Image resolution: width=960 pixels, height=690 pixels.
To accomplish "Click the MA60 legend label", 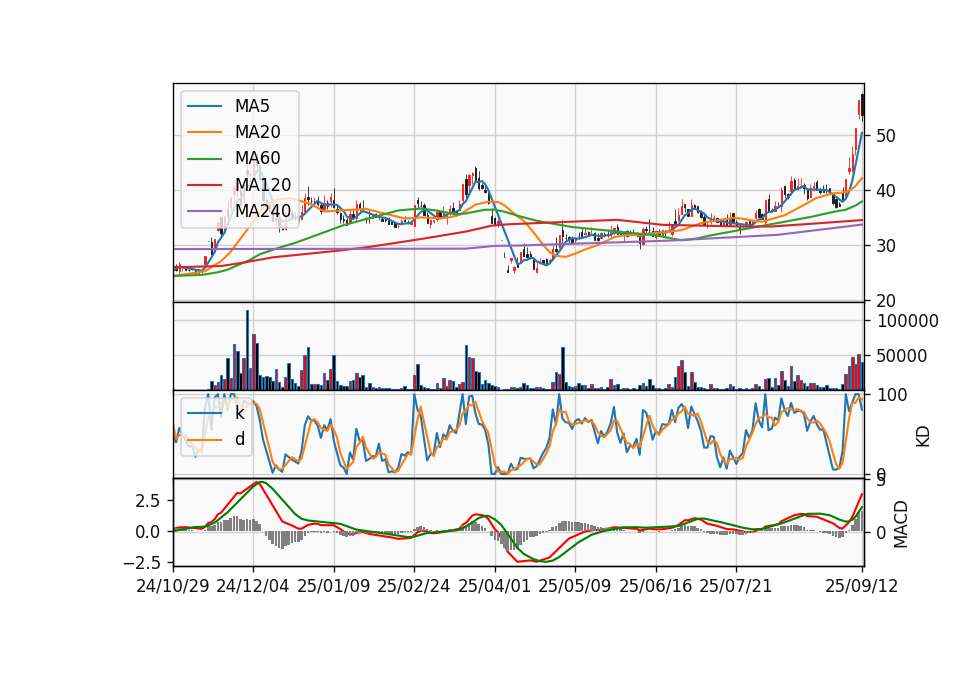I will tap(258, 159).
